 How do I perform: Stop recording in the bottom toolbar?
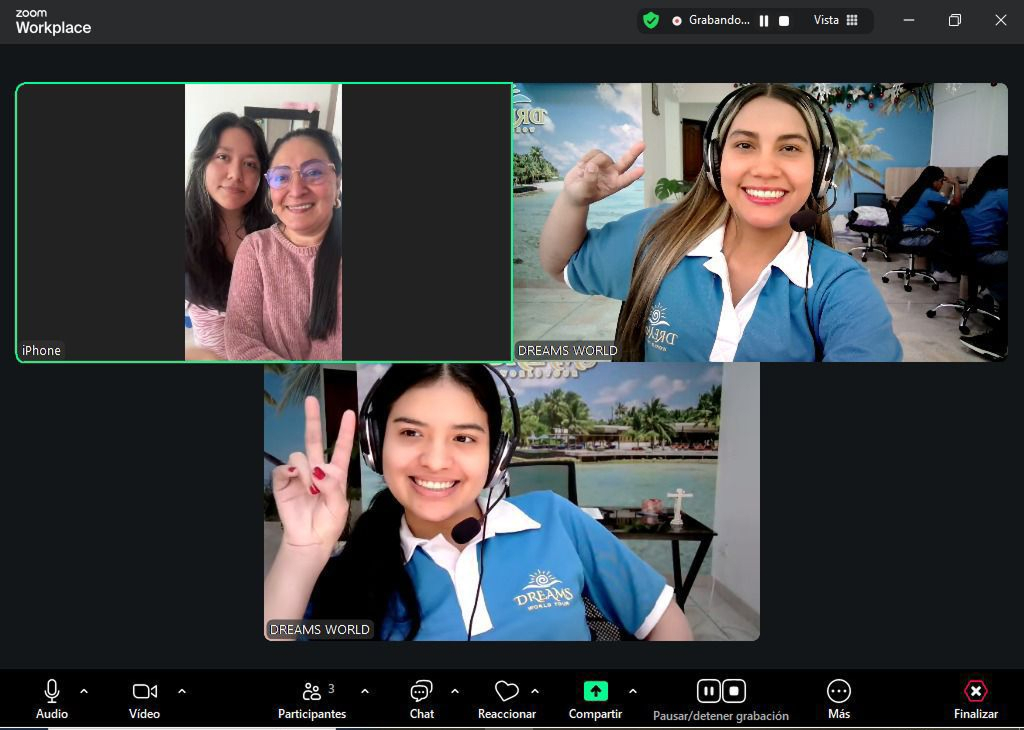(x=734, y=691)
